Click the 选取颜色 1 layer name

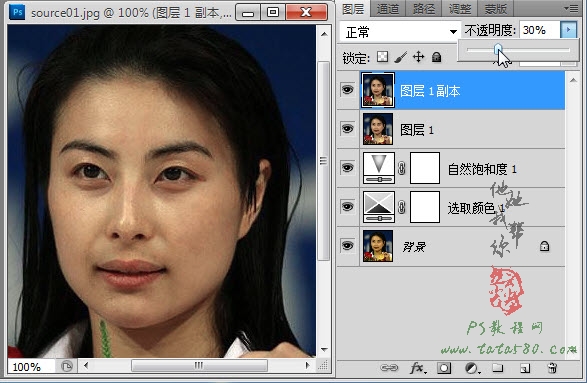[476, 208]
